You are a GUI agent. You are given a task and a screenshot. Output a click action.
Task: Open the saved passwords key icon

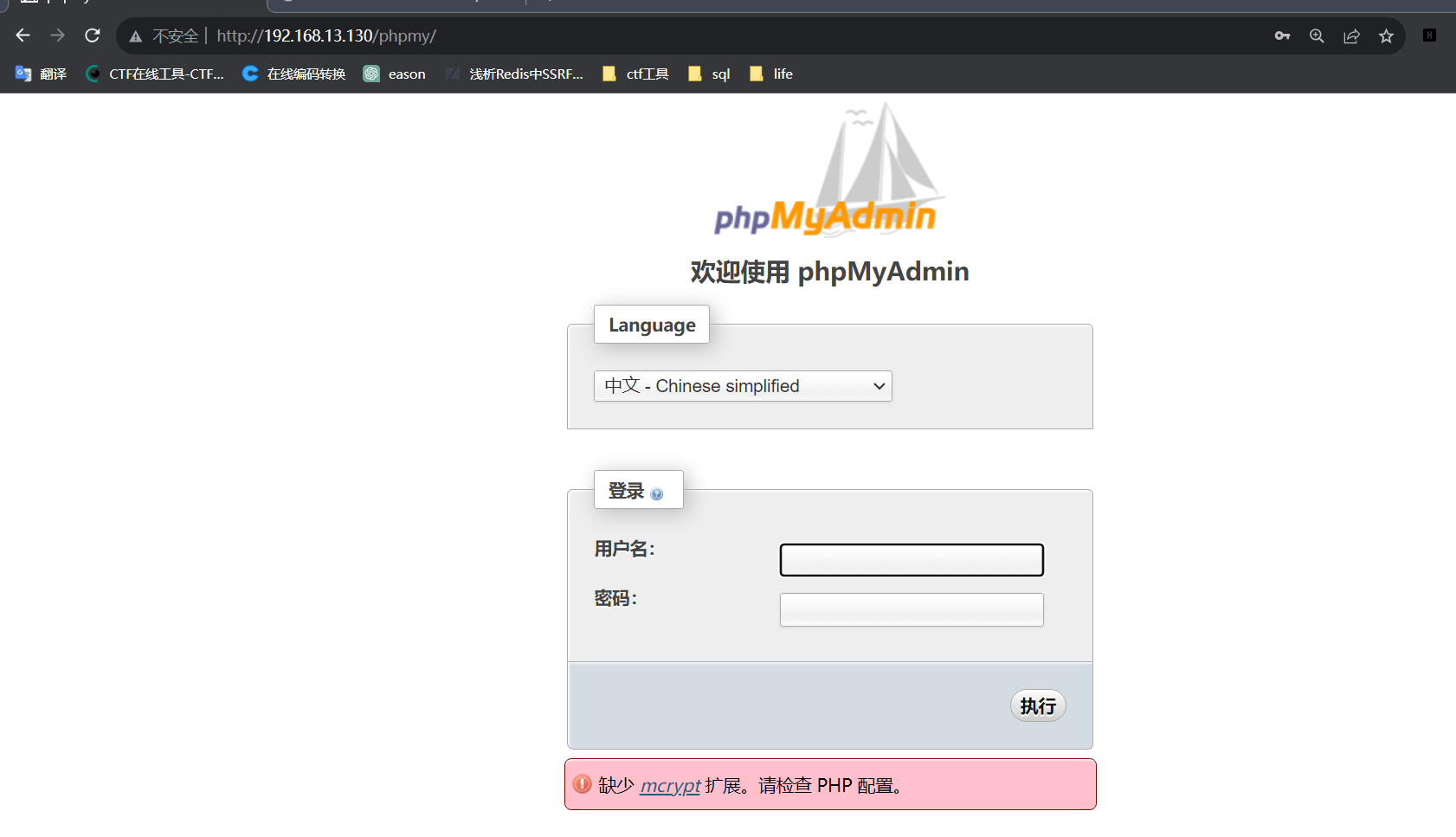pyautogui.click(x=1282, y=35)
